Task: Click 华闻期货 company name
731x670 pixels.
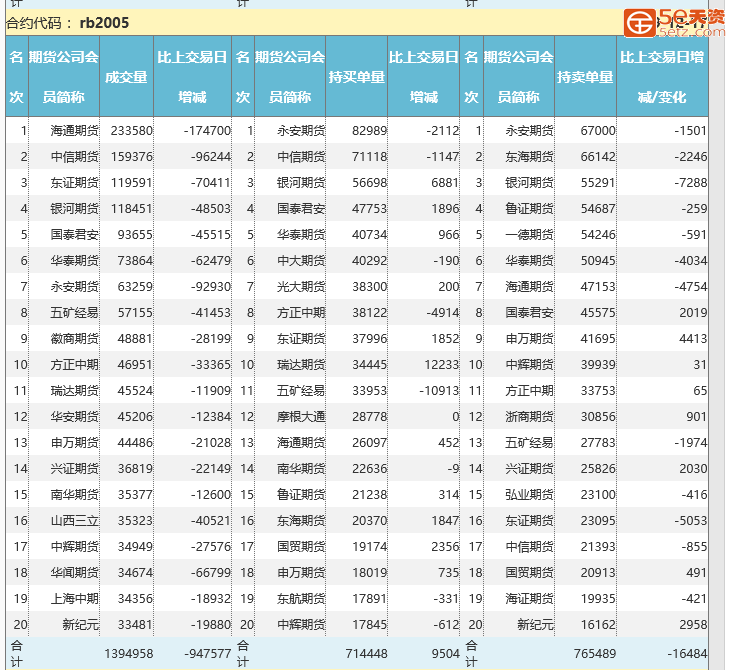Action: (x=75, y=573)
